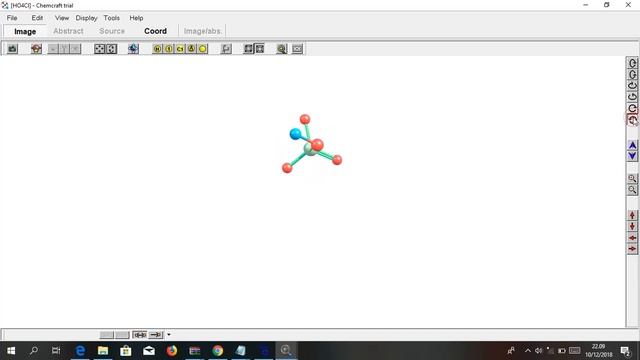This screenshot has height=360, width=640.
Task: Open the View menu
Action: [x=62, y=18]
